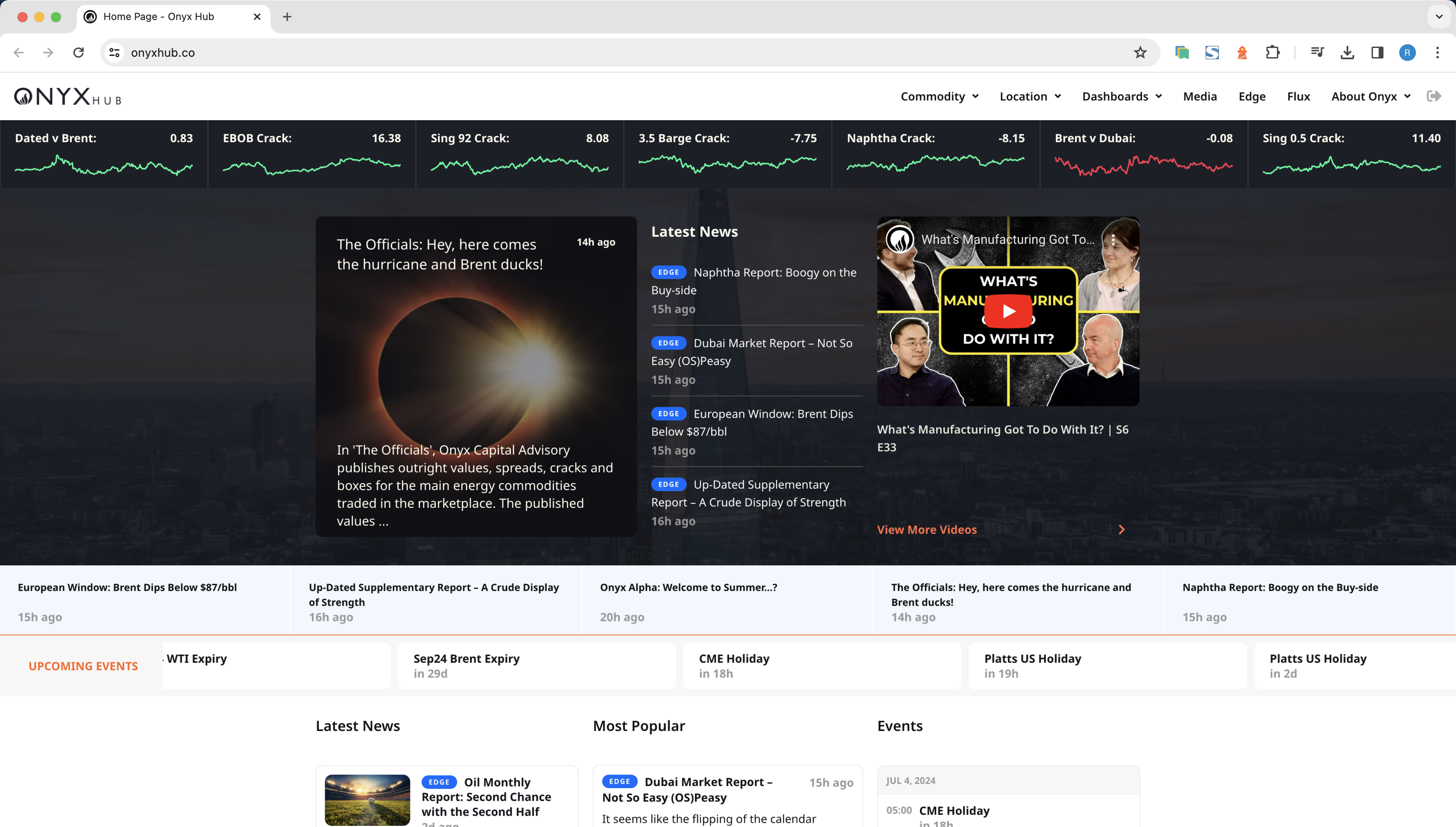Open video options three-dot menu

tap(1113, 240)
